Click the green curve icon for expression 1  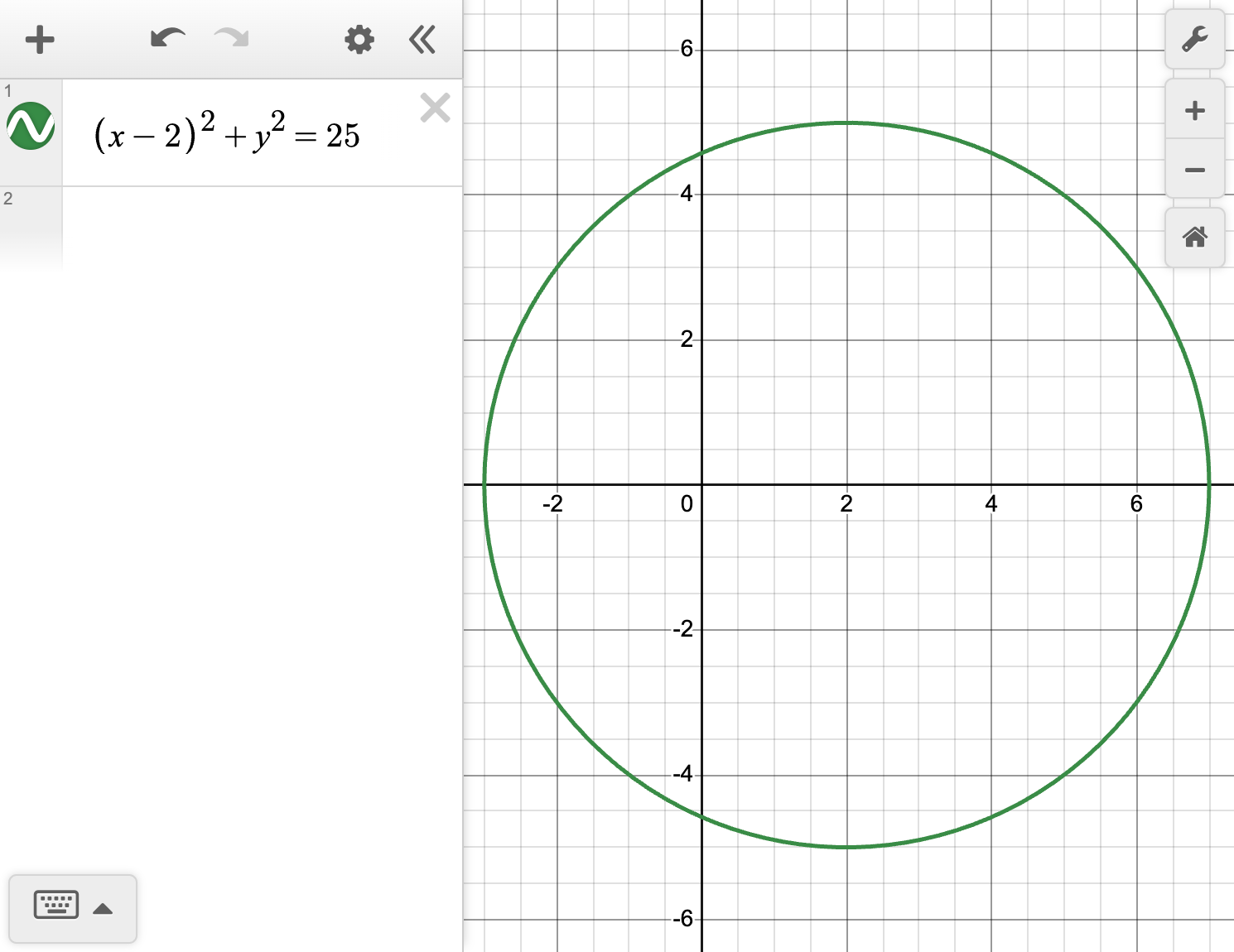coord(30,126)
